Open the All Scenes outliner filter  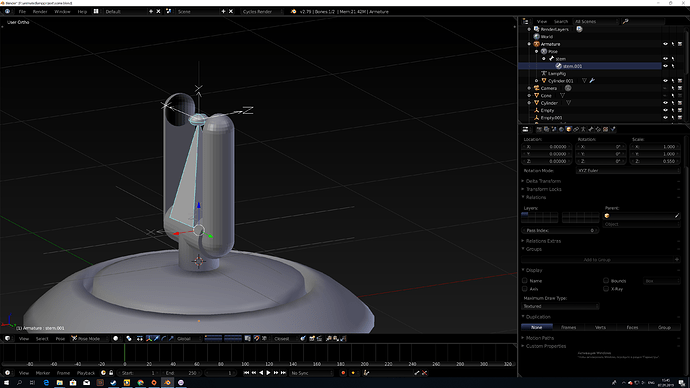[x=596, y=21]
